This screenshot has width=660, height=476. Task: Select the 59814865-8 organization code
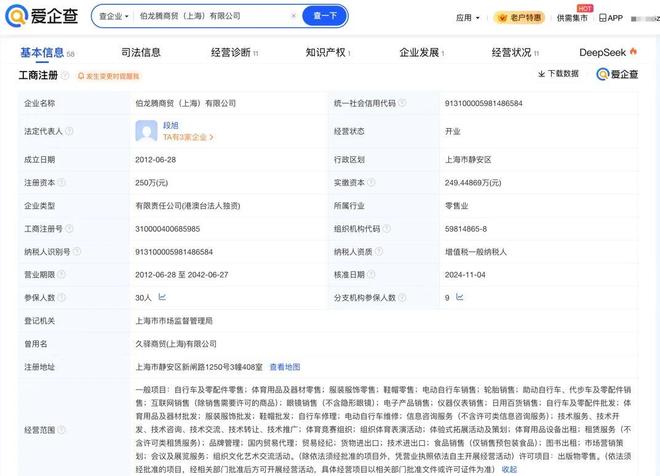coord(466,229)
